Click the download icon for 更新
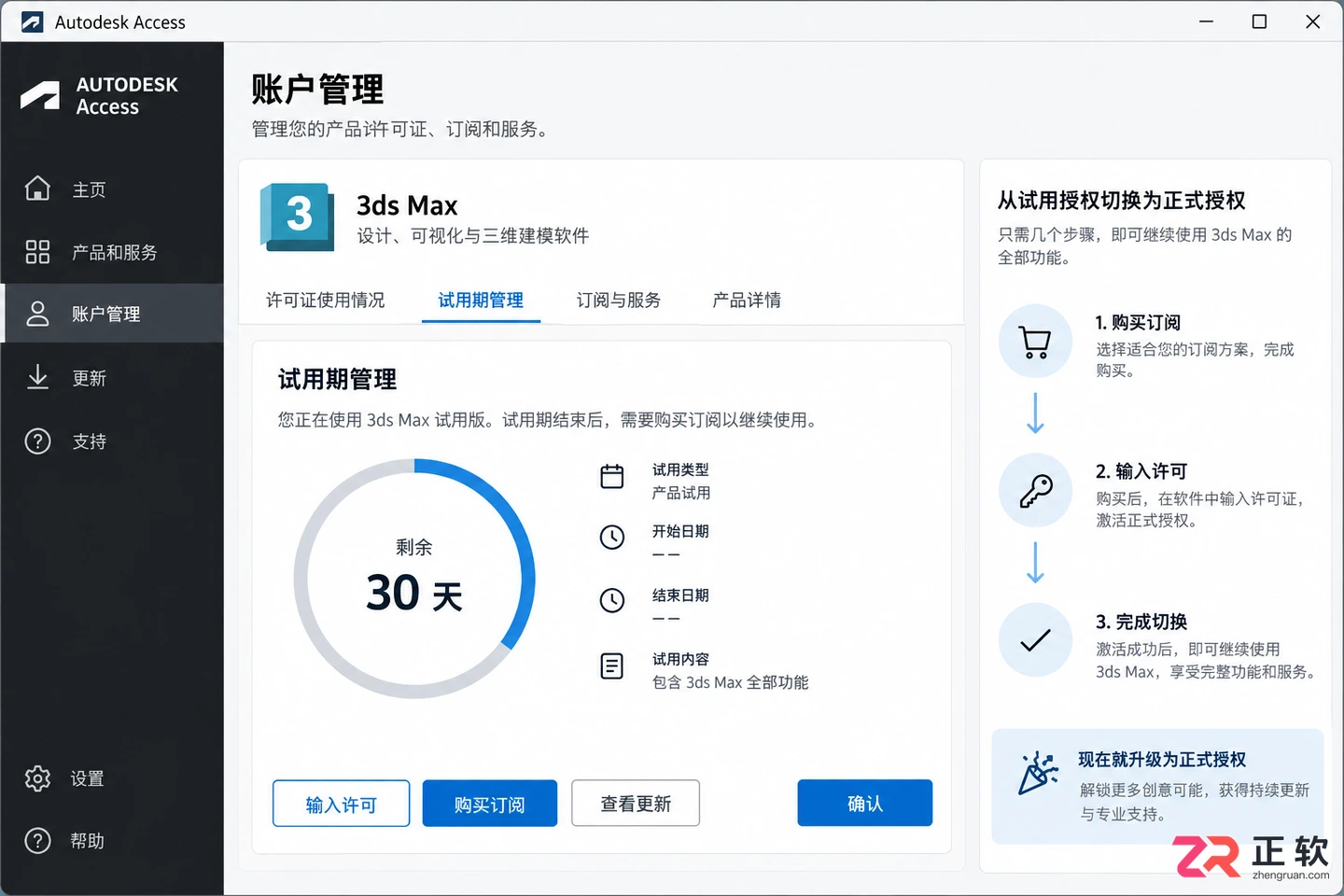1344x896 pixels. 37,377
